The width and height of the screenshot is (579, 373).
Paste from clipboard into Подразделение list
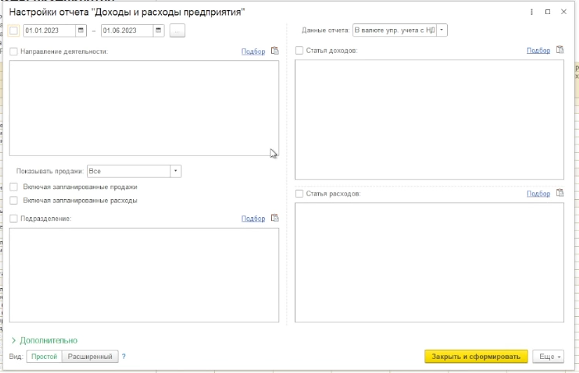pos(275,218)
